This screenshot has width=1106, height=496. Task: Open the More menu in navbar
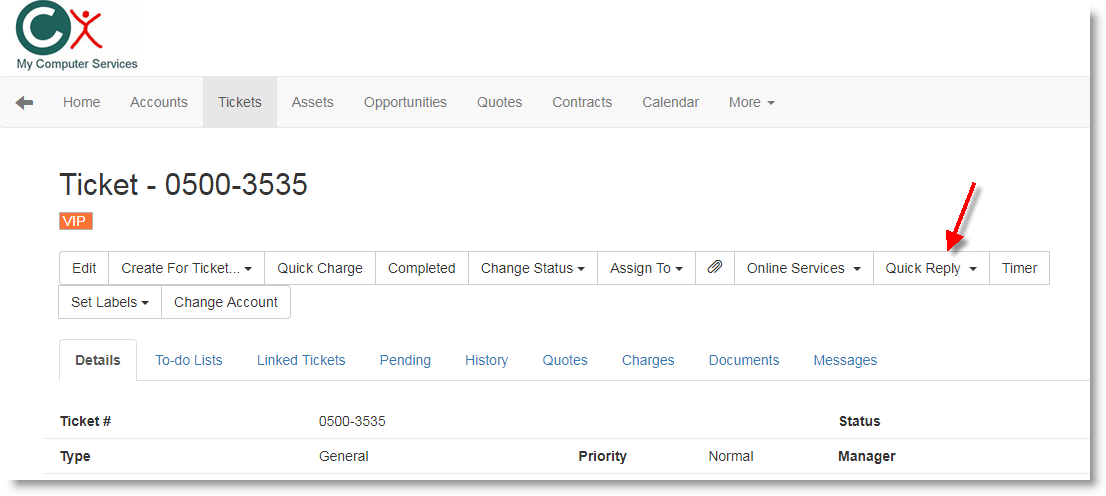point(751,102)
